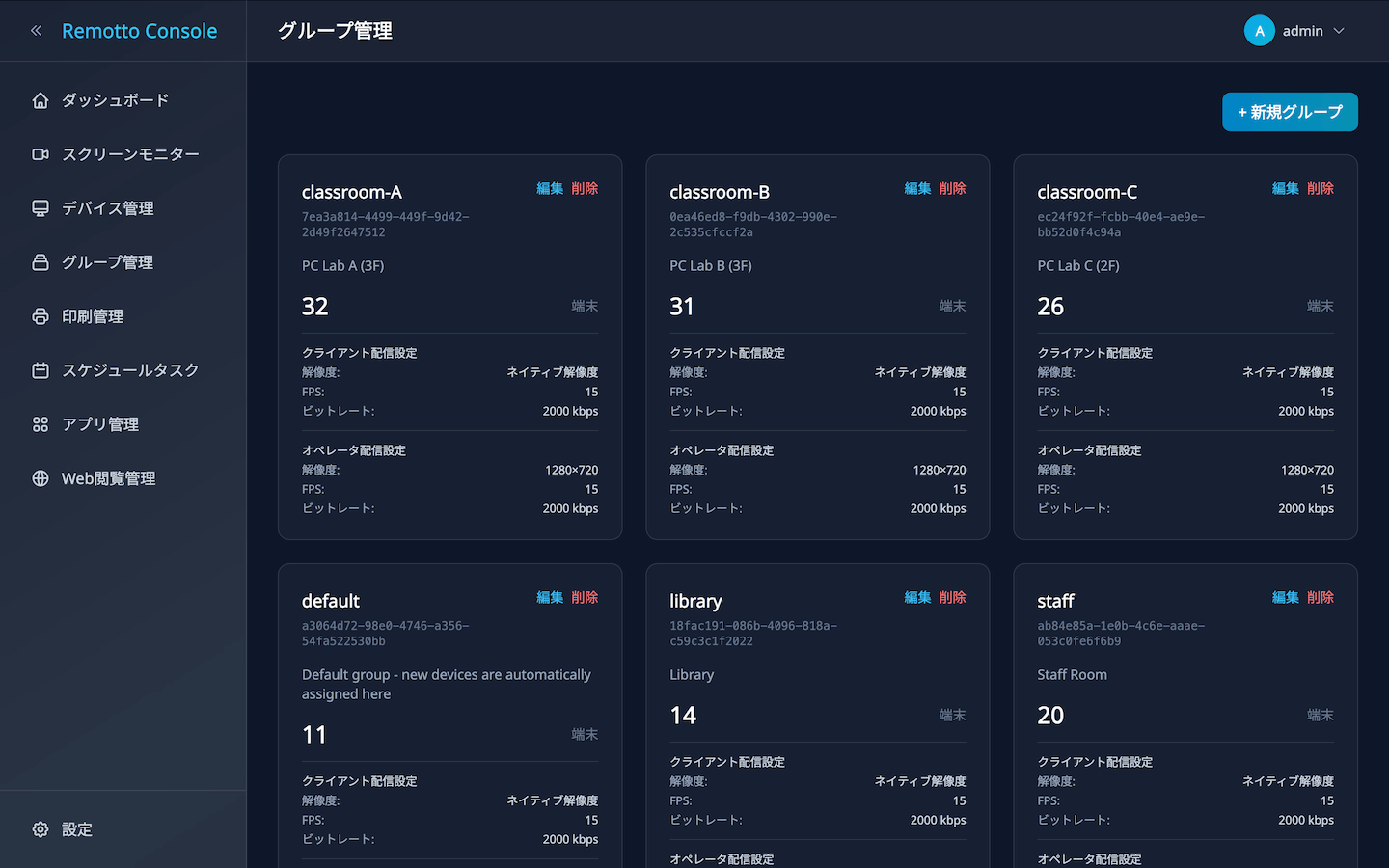Click the Device Management monitor icon
The height and width of the screenshot is (868, 1389).
[x=41, y=208]
